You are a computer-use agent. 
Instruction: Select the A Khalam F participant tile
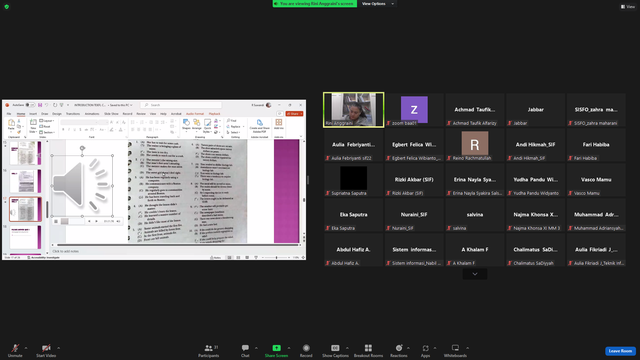[x=475, y=250]
